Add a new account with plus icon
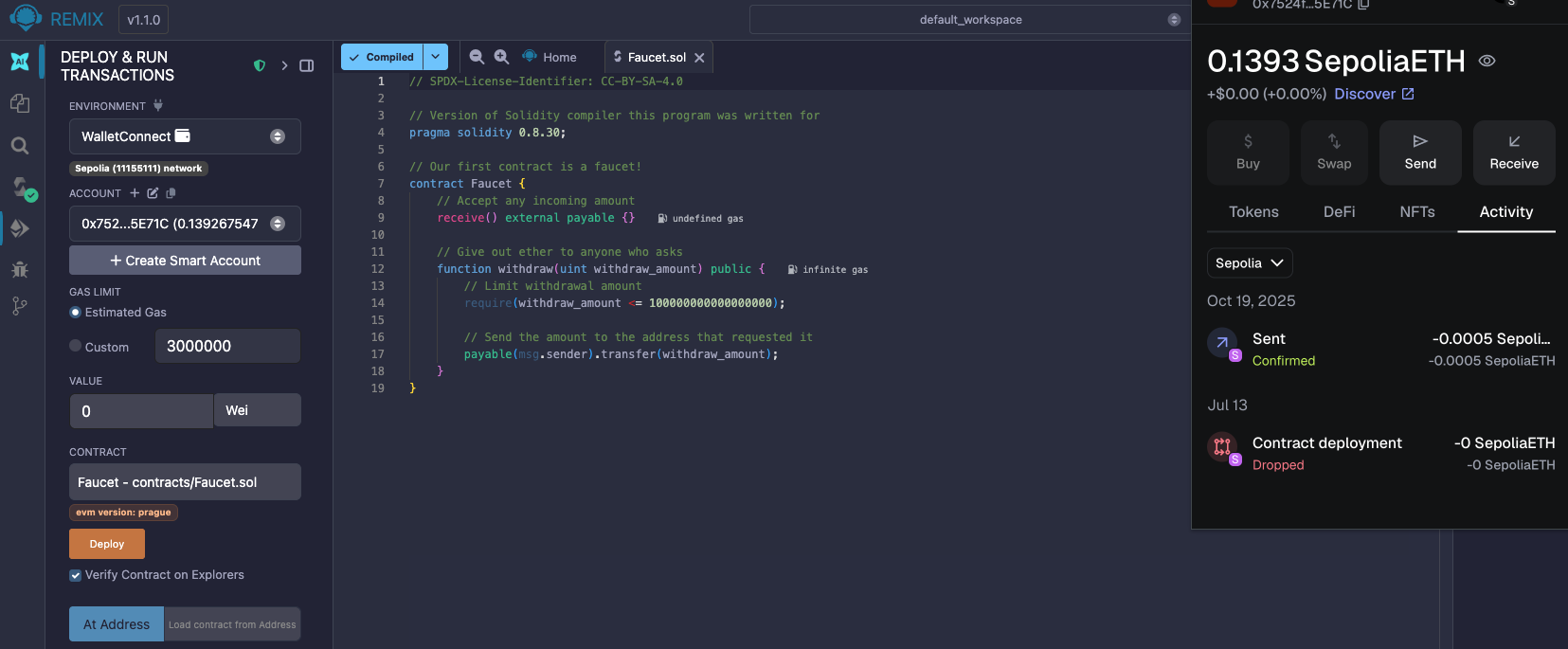The height and width of the screenshot is (649, 1568). click(x=135, y=193)
